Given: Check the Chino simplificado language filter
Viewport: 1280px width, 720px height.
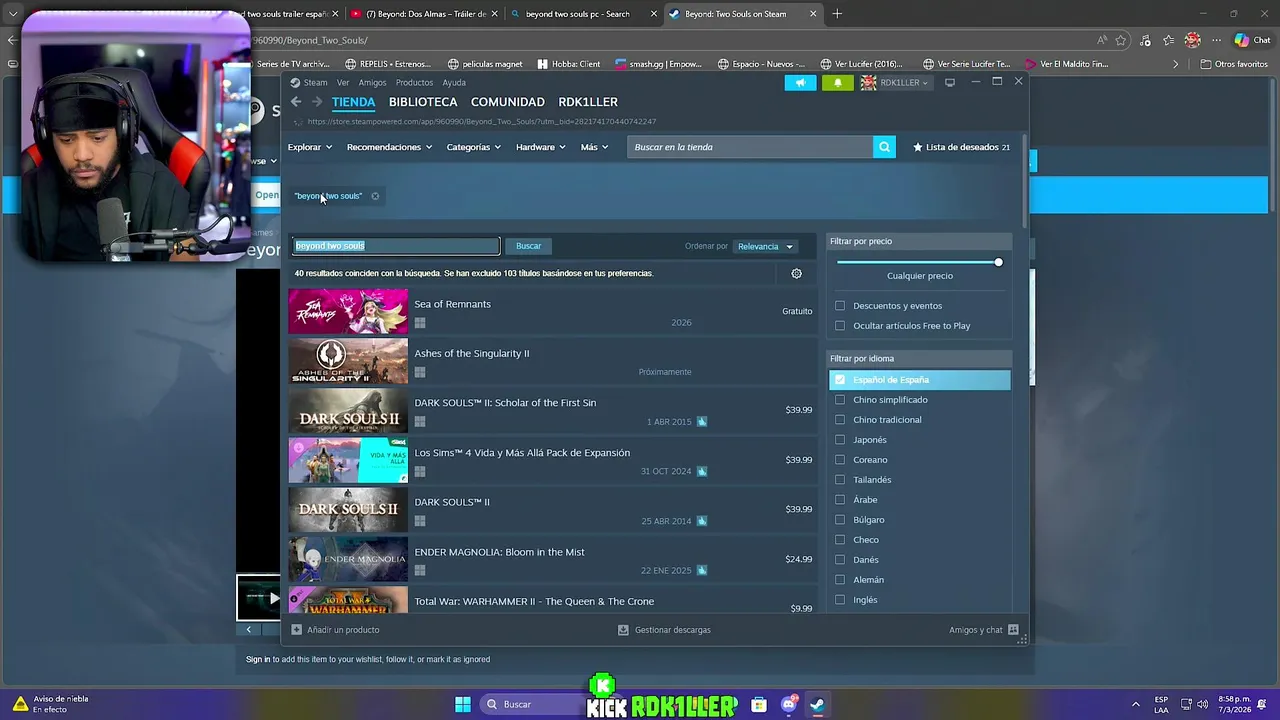Looking at the screenshot, I should 840,400.
